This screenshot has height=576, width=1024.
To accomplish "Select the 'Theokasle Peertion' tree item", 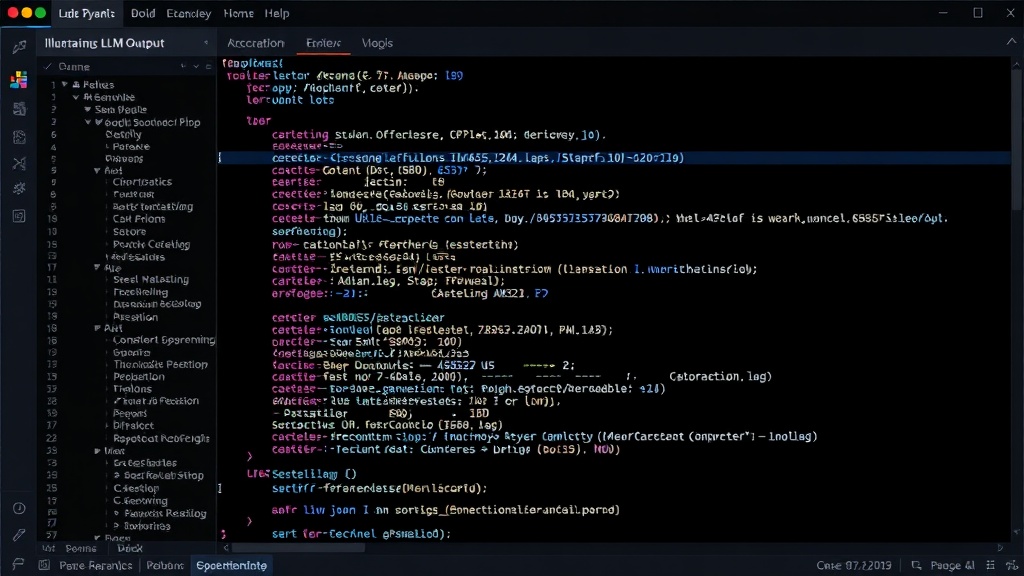I will pos(160,364).
